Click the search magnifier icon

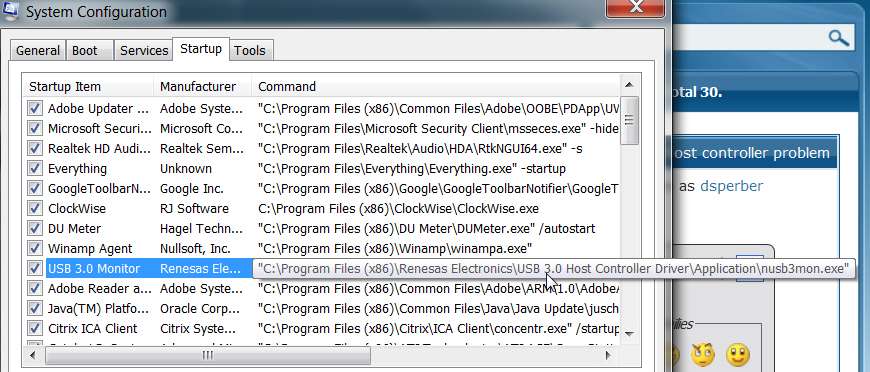click(838, 38)
